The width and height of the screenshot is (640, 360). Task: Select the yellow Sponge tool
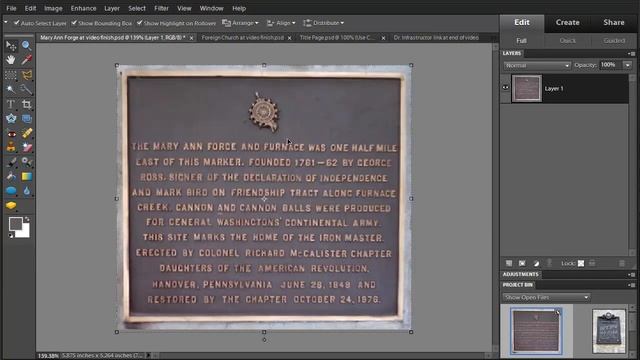(x=11, y=205)
